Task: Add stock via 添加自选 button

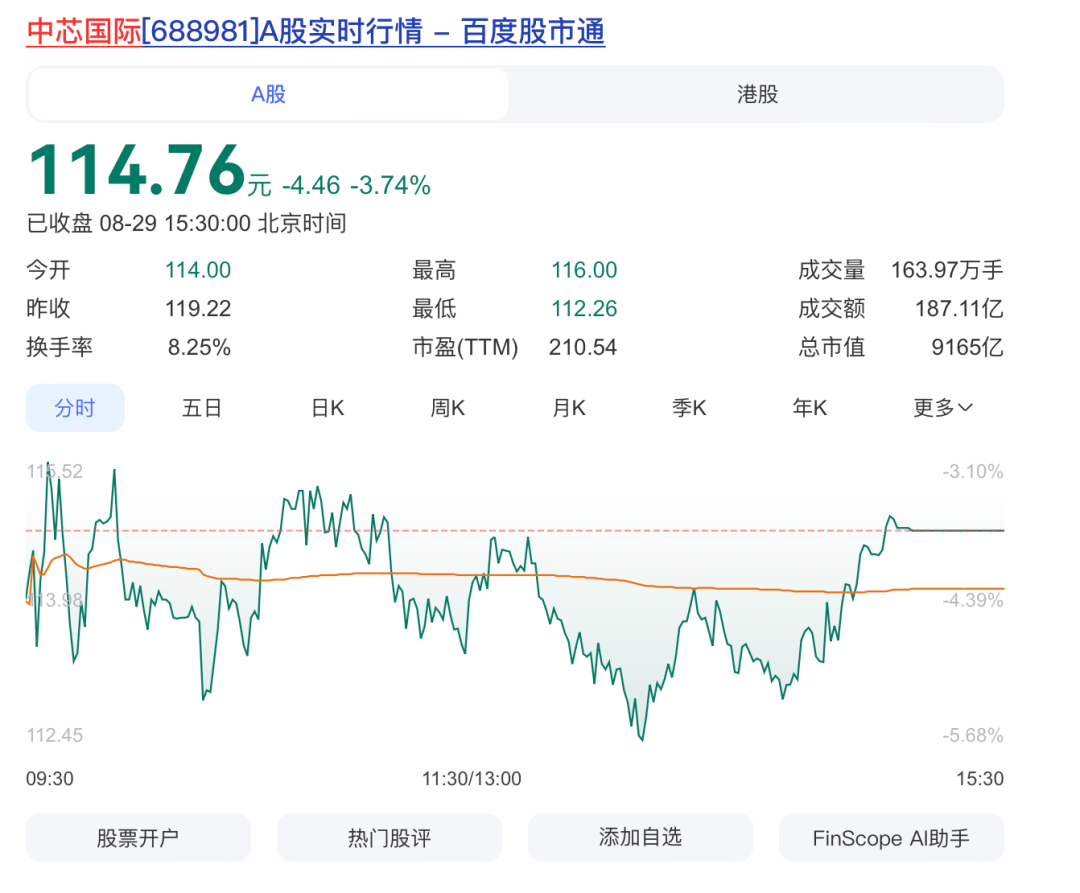Action: click(640, 838)
